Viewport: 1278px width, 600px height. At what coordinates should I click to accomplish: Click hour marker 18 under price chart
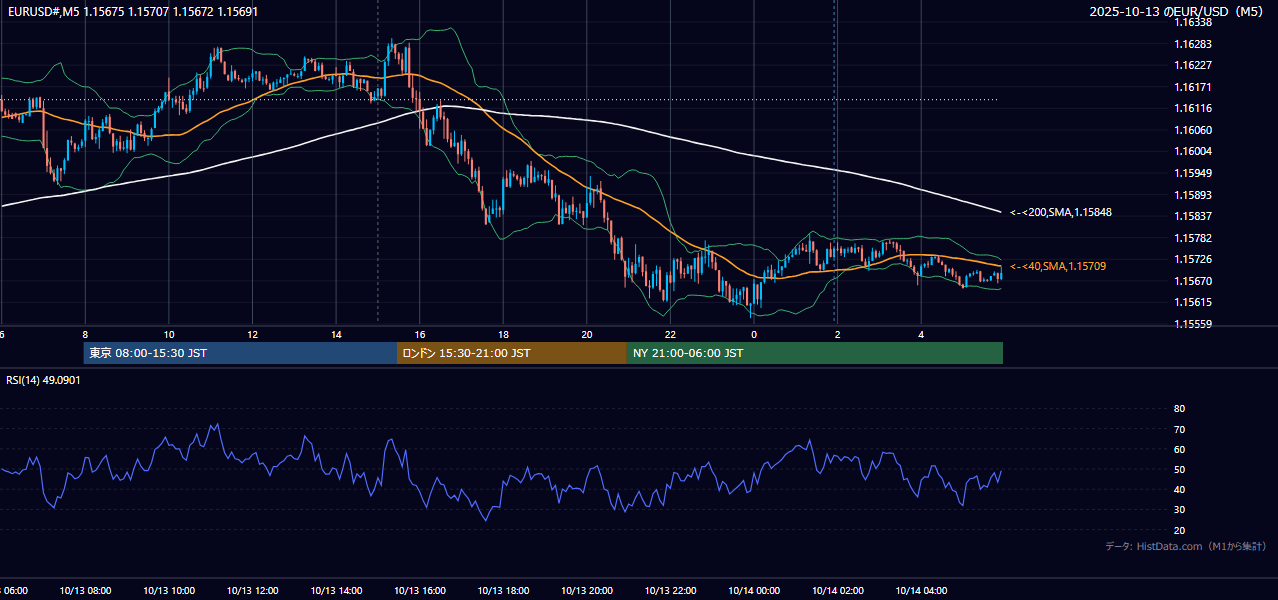[503, 335]
